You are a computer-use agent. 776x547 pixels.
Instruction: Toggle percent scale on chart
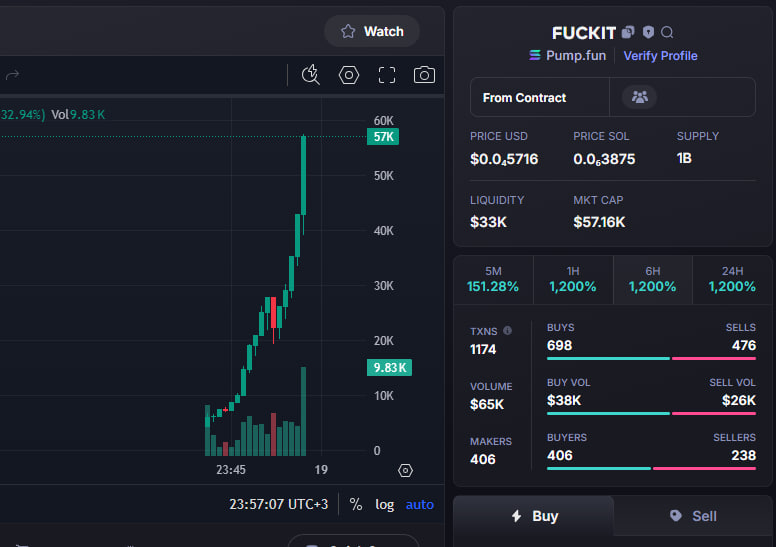pyautogui.click(x=355, y=504)
